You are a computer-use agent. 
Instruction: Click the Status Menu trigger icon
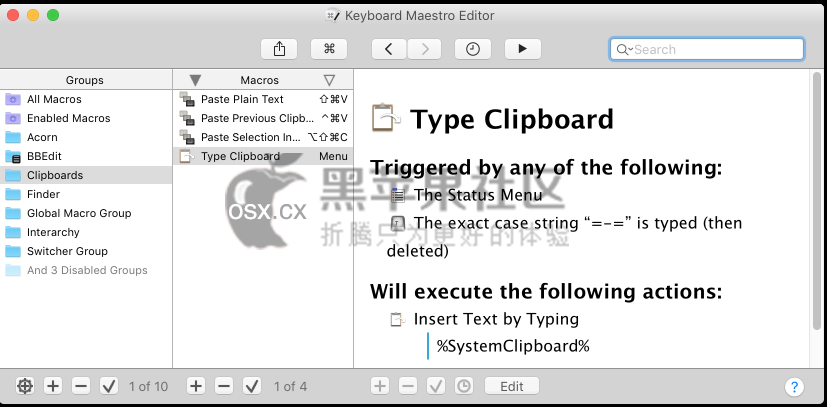pos(398,195)
